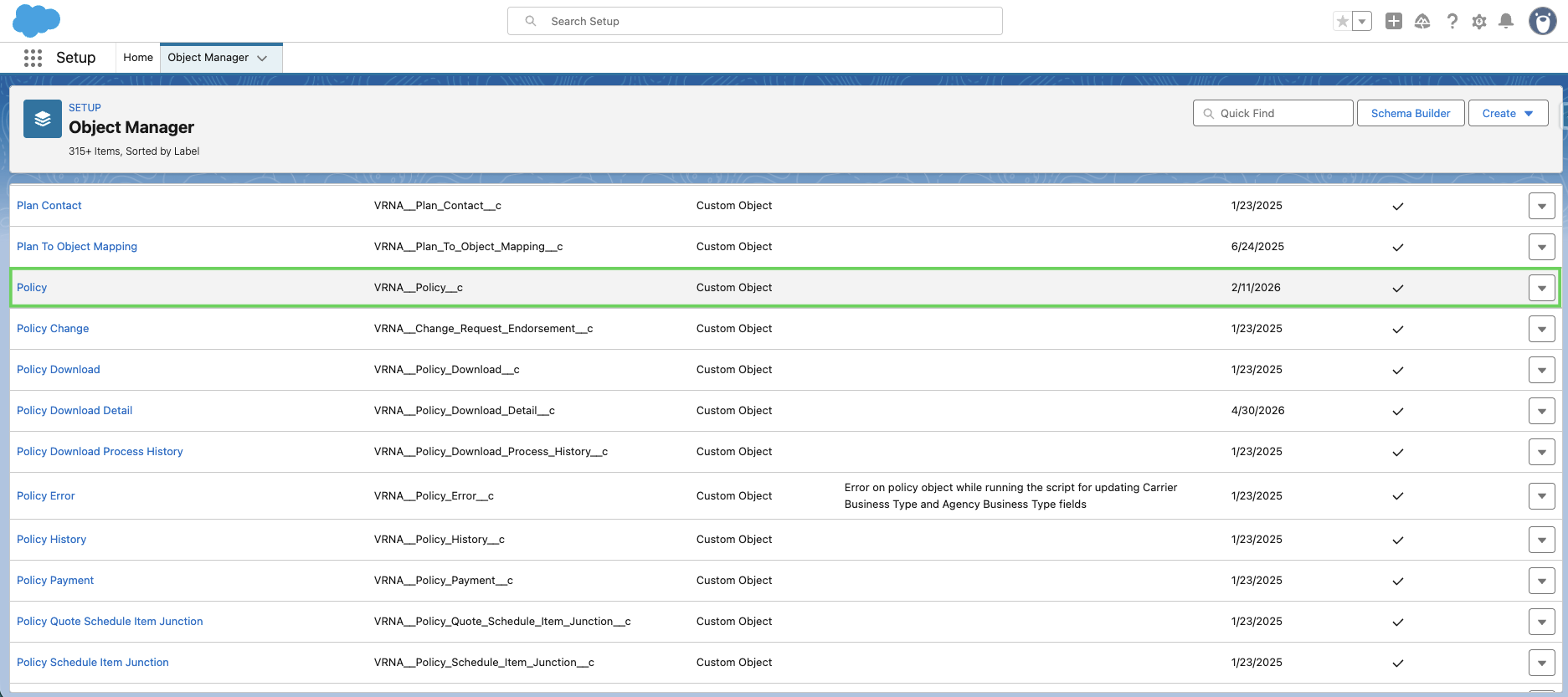The image size is (1568, 697).
Task: Click the Object Manager layers icon
Action: pyautogui.click(x=43, y=119)
